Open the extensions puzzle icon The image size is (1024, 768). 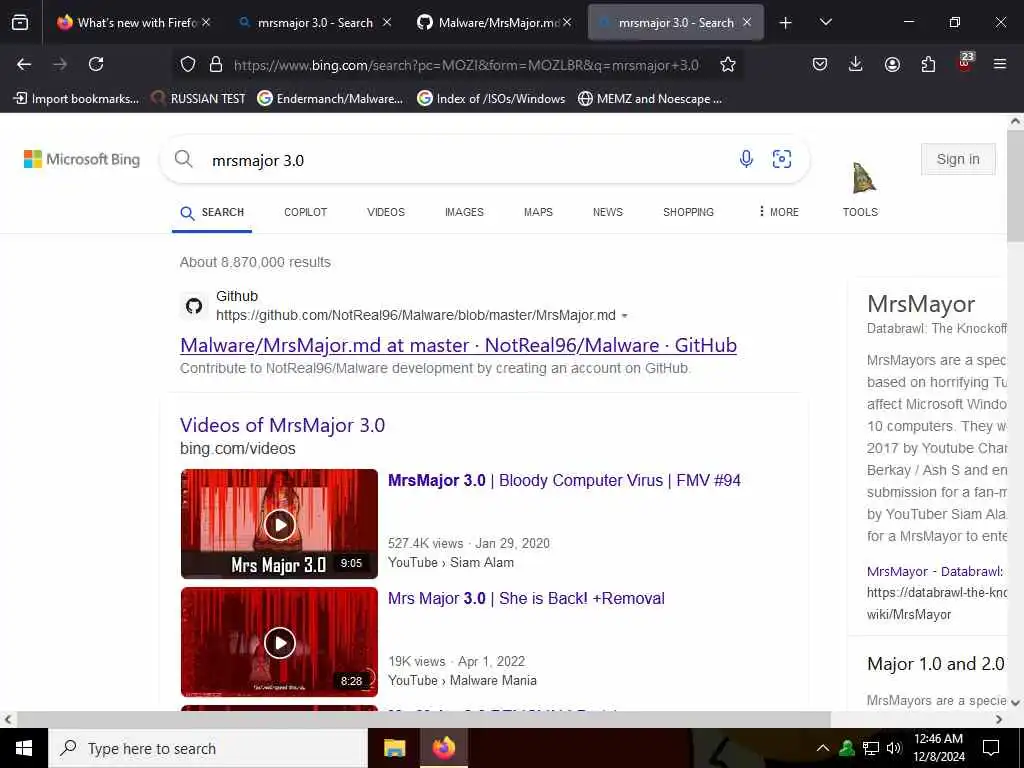pyautogui.click(x=928, y=64)
